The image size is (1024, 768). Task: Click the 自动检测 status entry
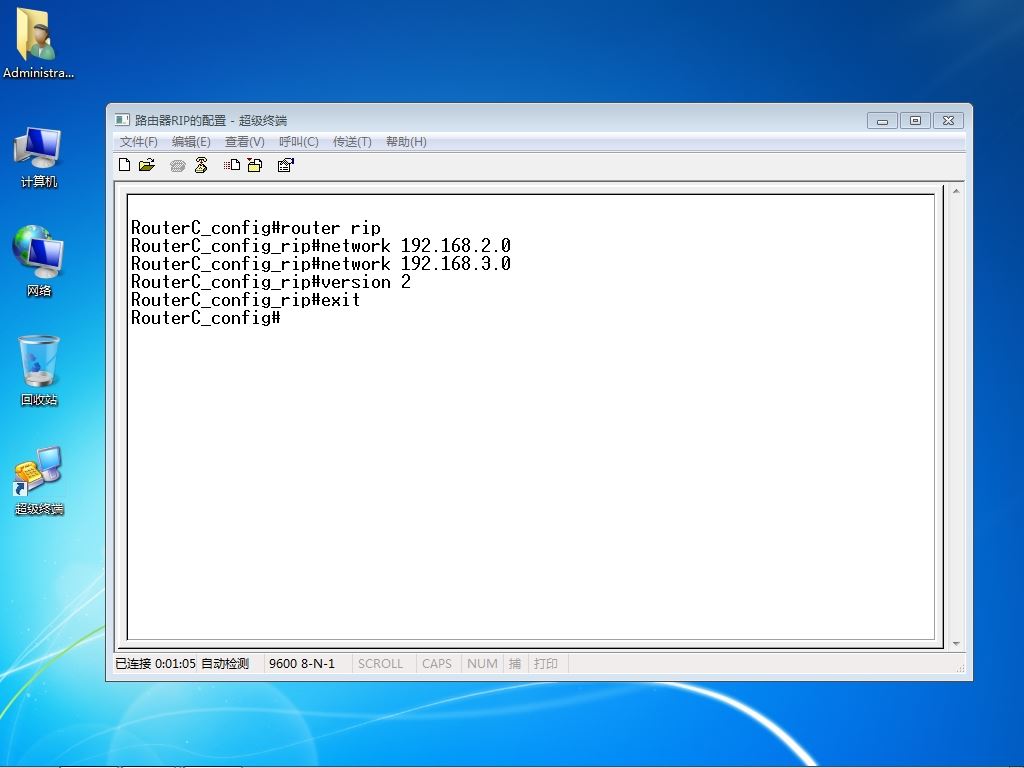(x=225, y=664)
